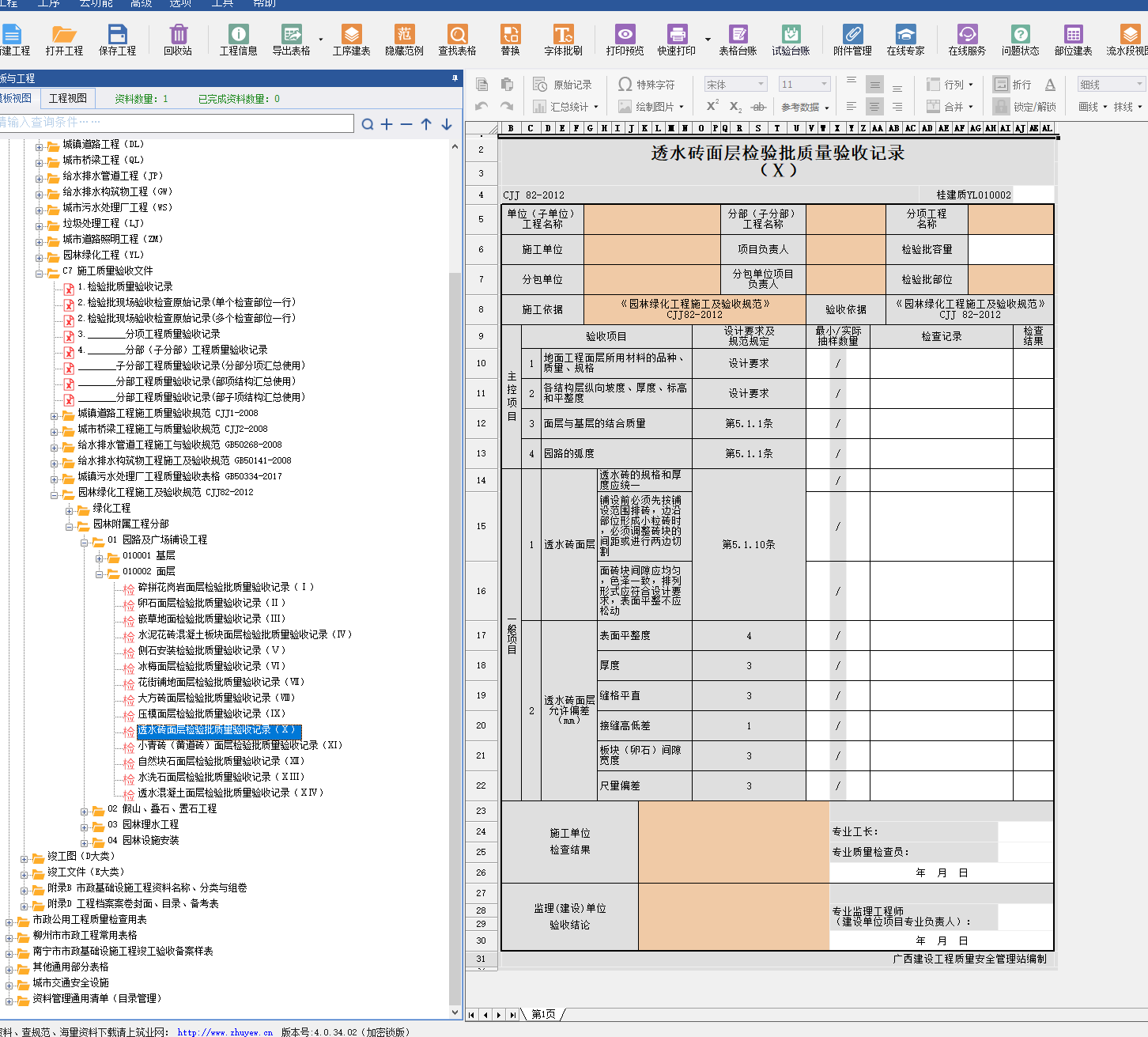Open 画线 draw-line menu
The width and height of the screenshot is (1148, 1037).
(1093, 107)
